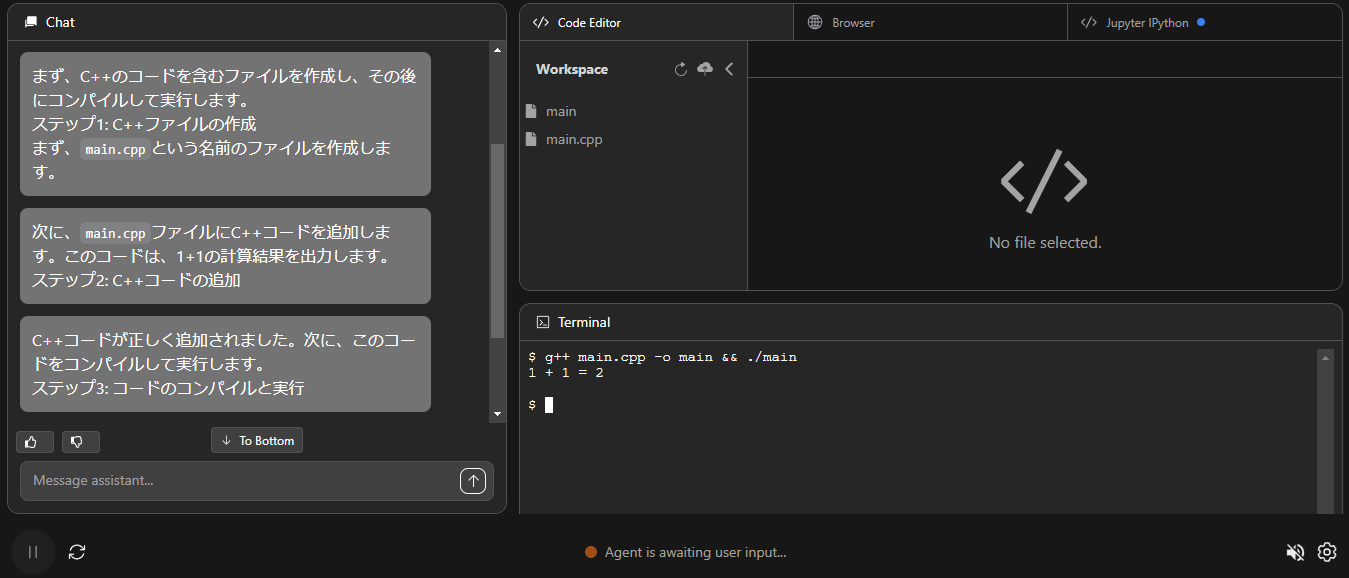Viewport: 1349px width, 578px height.
Task: Click the To Bottom button
Action: coord(257,441)
